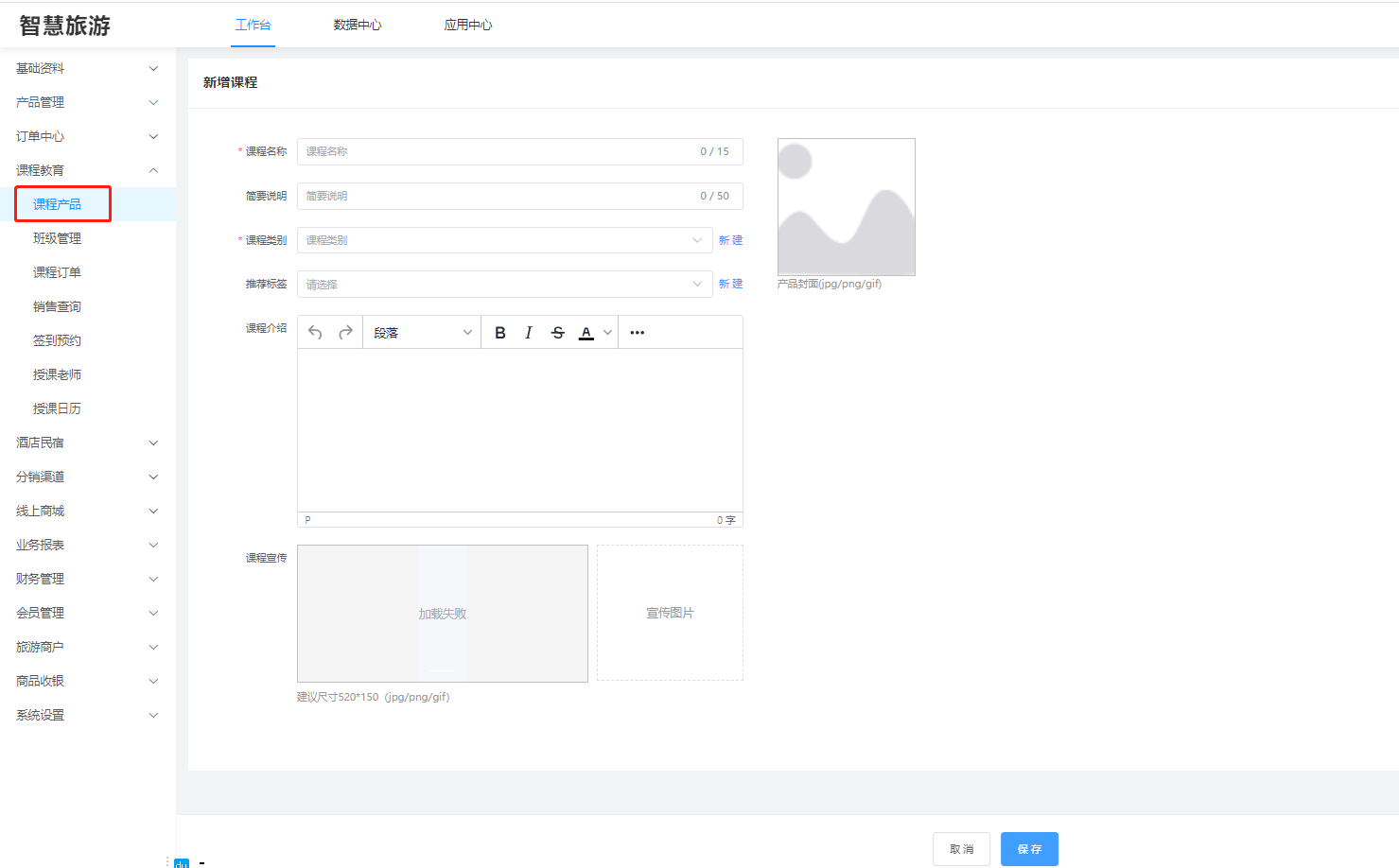1399x868 pixels.
Task: Upload product cover image placeholder
Action: tap(846, 207)
